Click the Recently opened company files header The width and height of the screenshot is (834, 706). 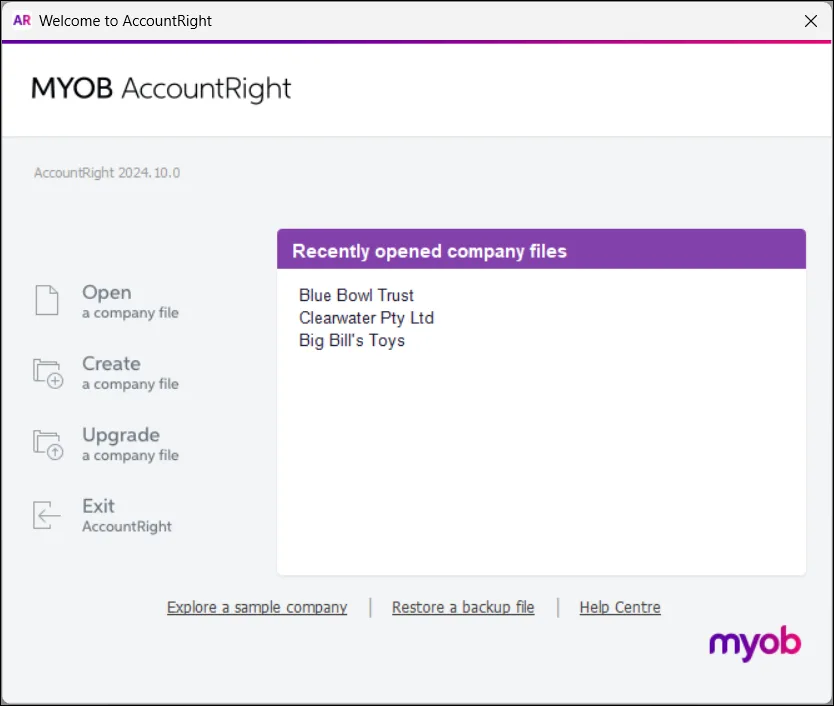541,250
